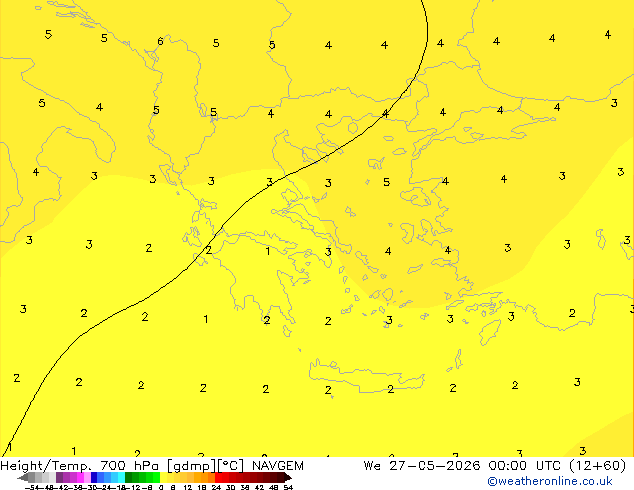Click the [gdmp] unit label

[192, 466]
